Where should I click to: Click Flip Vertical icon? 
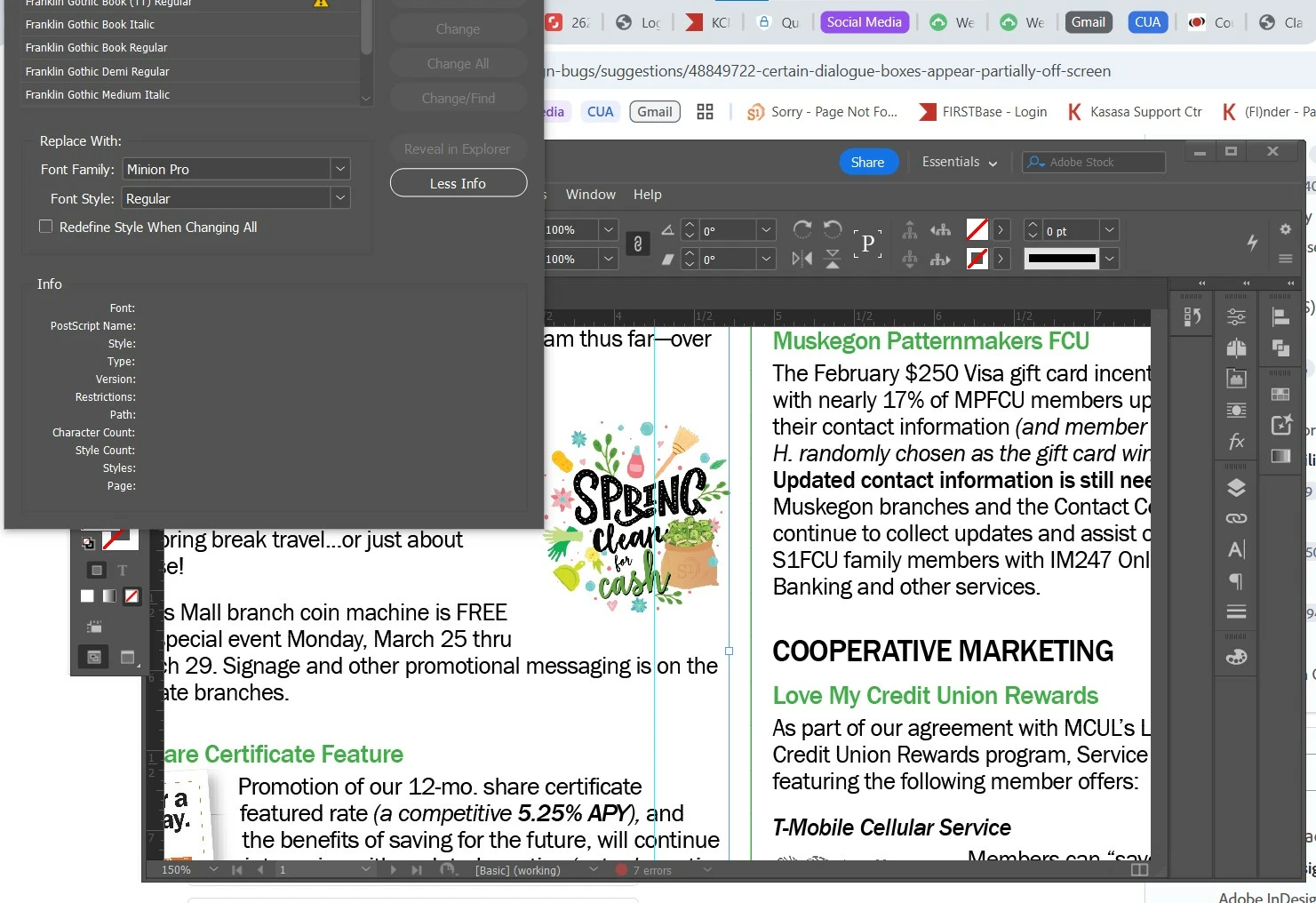(x=833, y=259)
